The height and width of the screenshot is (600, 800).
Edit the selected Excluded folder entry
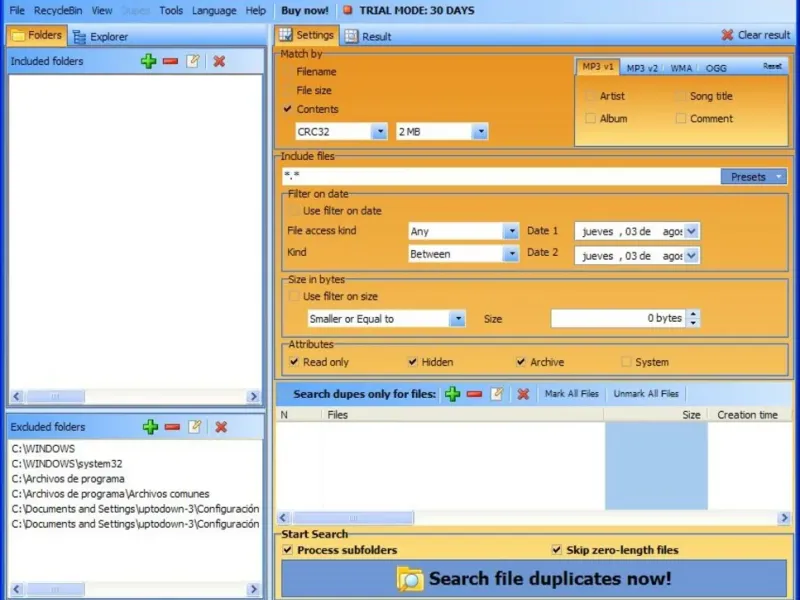[194, 427]
